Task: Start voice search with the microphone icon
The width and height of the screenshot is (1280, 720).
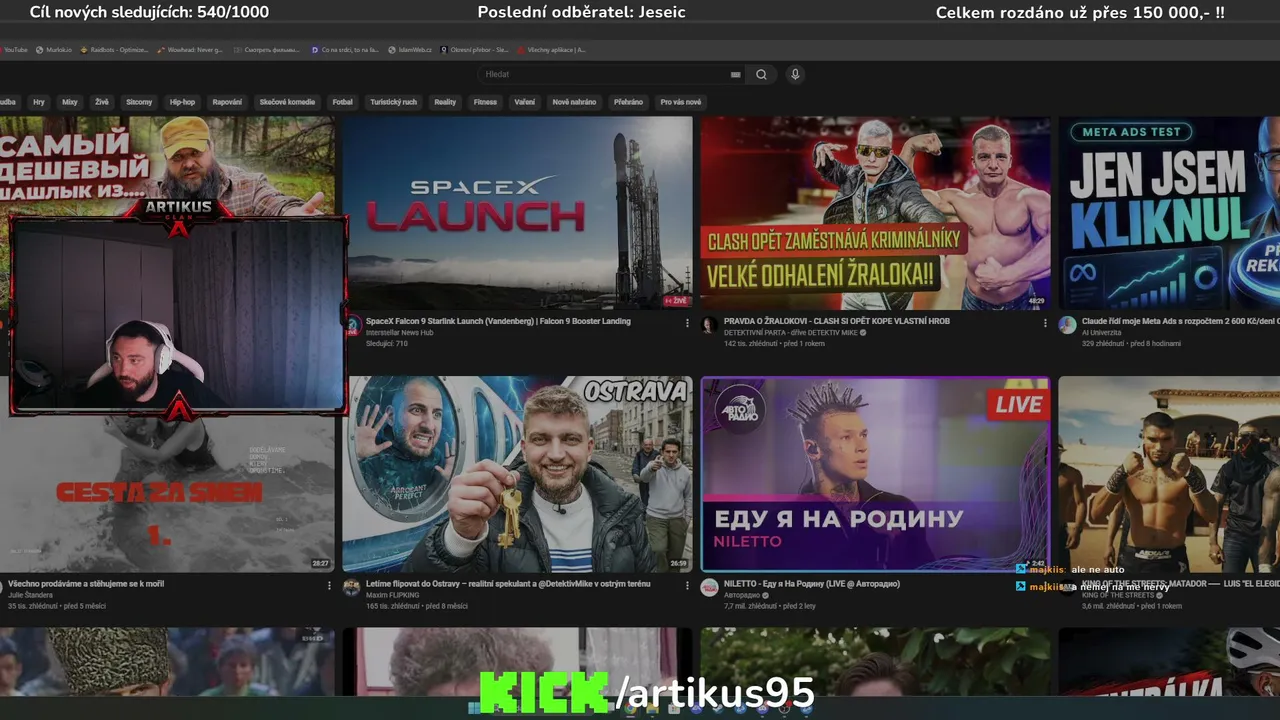Action: click(x=795, y=74)
